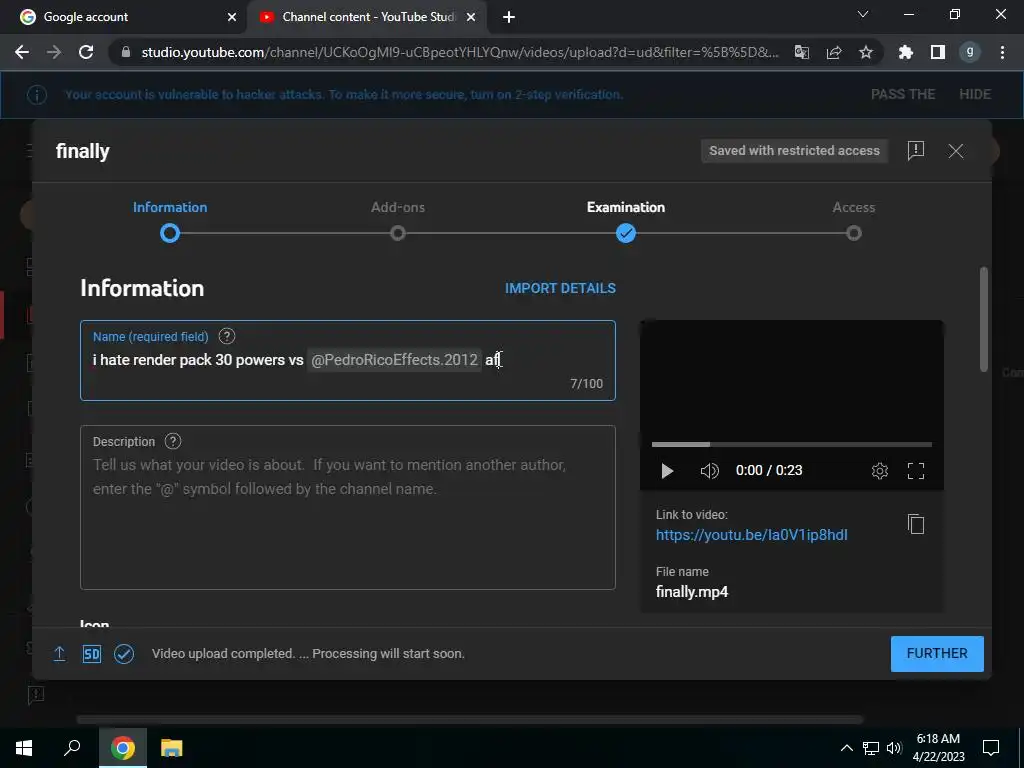The height and width of the screenshot is (768, 1024).
Task: Click the video progress bar
Action: tap(792, 445)
